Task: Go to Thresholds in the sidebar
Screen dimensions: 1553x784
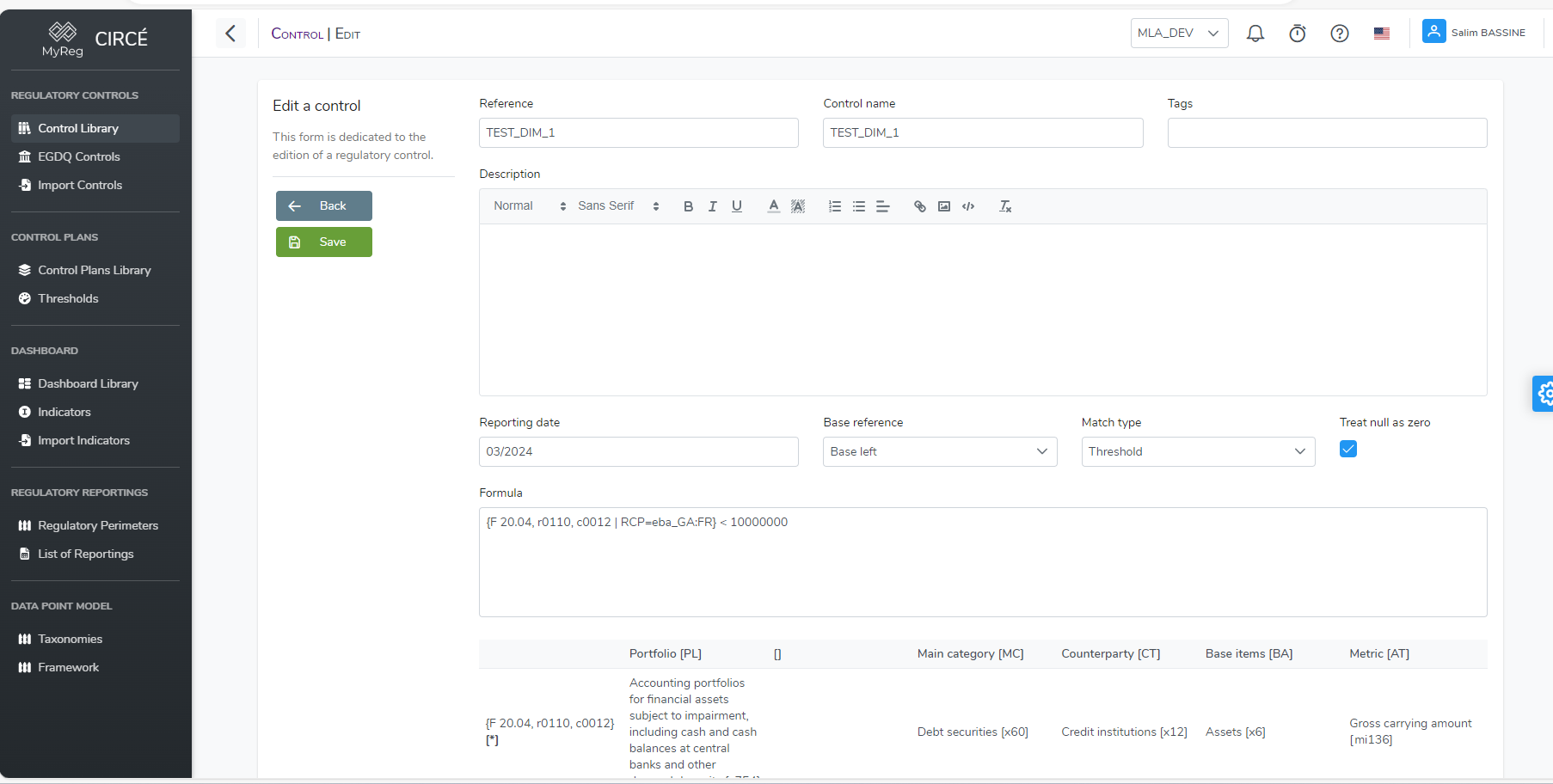Action: 68,298
